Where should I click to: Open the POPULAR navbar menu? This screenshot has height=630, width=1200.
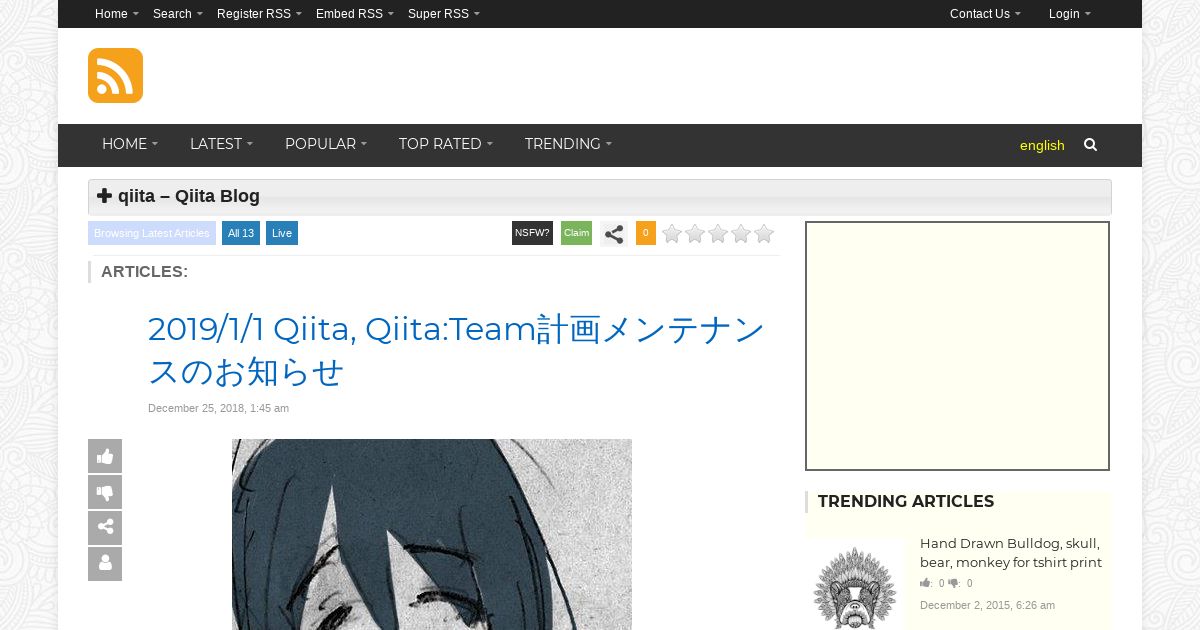coord(326,144)
